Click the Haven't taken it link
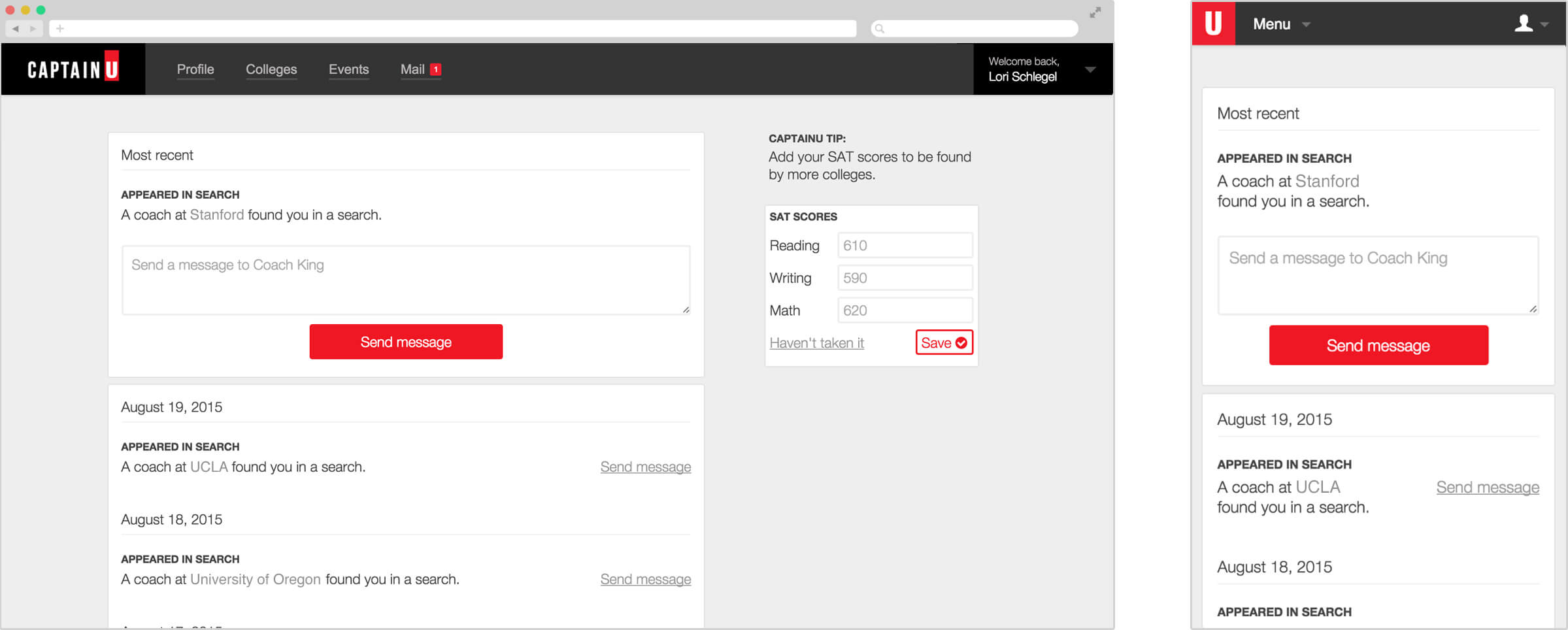The height and width of the screenshot is (630, 1568). coord(816,343)
